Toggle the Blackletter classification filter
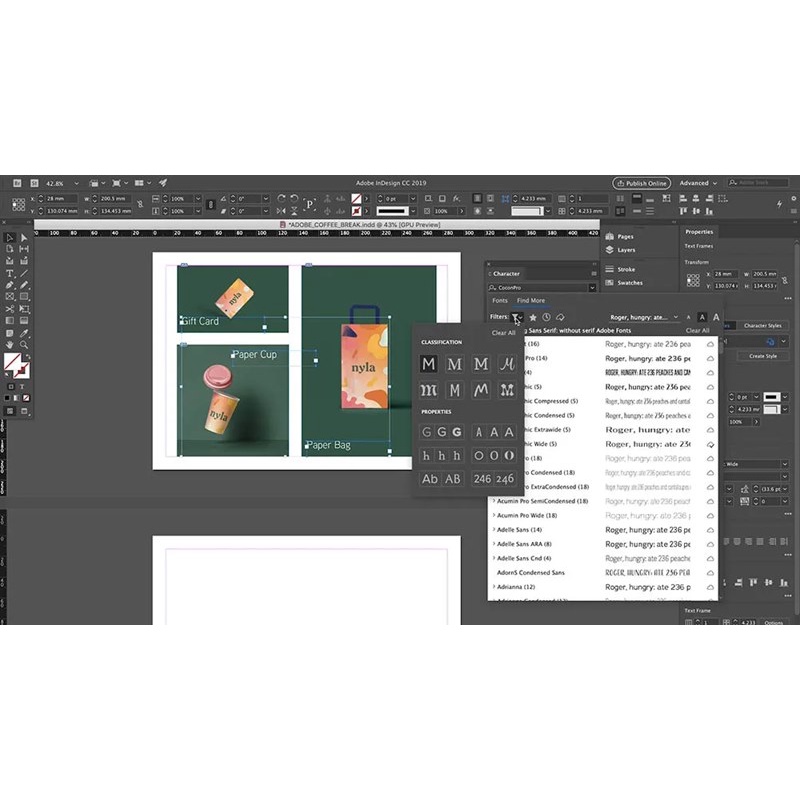Image resolution: width=800 pixels, height=800 pixels. [x=429, y=390]
